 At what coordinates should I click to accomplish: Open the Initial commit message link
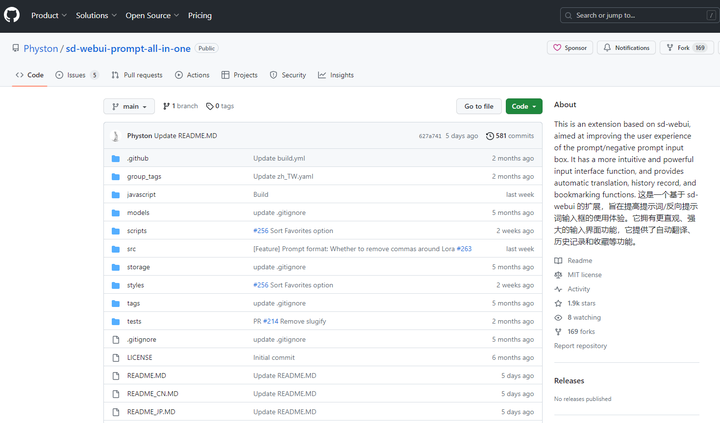(x=274, y=357)
